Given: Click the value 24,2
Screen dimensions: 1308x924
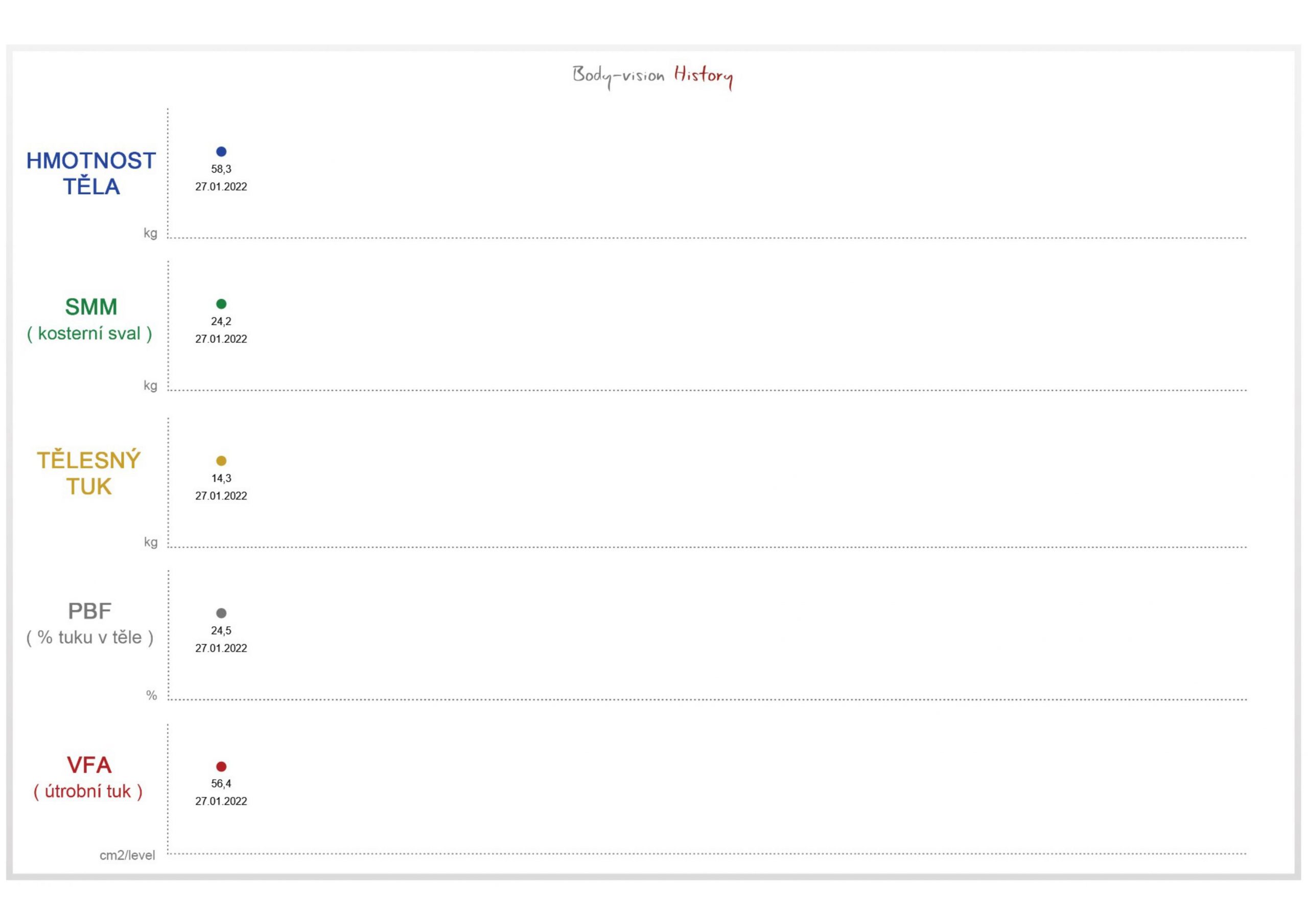Looking at the screenshot, I should coord(221,321).
